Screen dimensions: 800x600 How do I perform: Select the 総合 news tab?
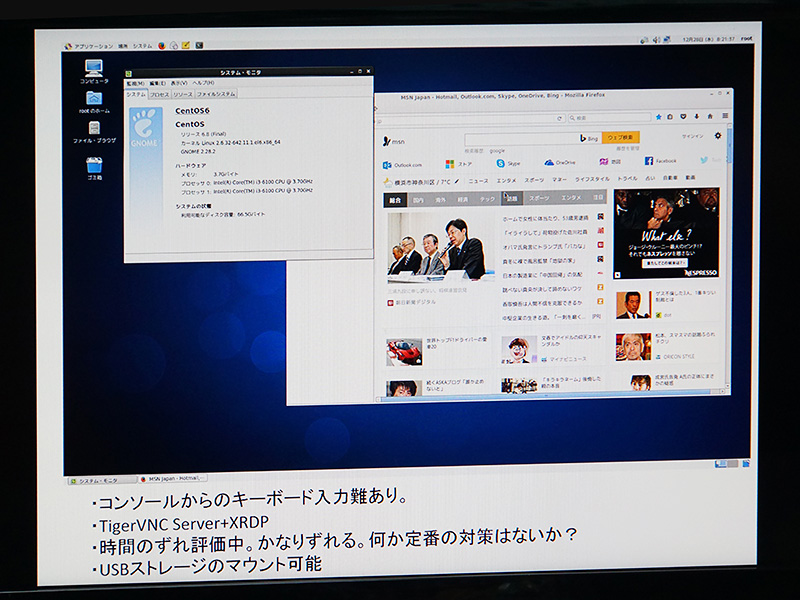click(395, 200)
